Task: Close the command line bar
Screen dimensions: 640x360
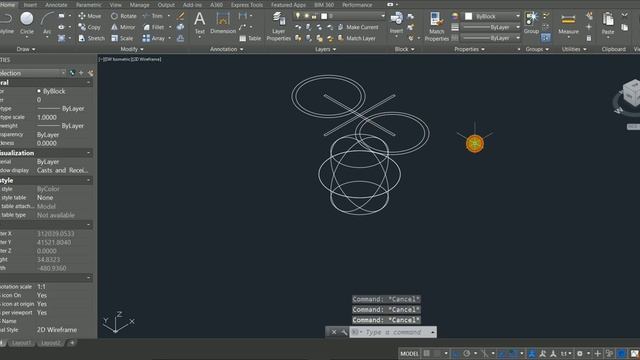Action: [333, 332]
